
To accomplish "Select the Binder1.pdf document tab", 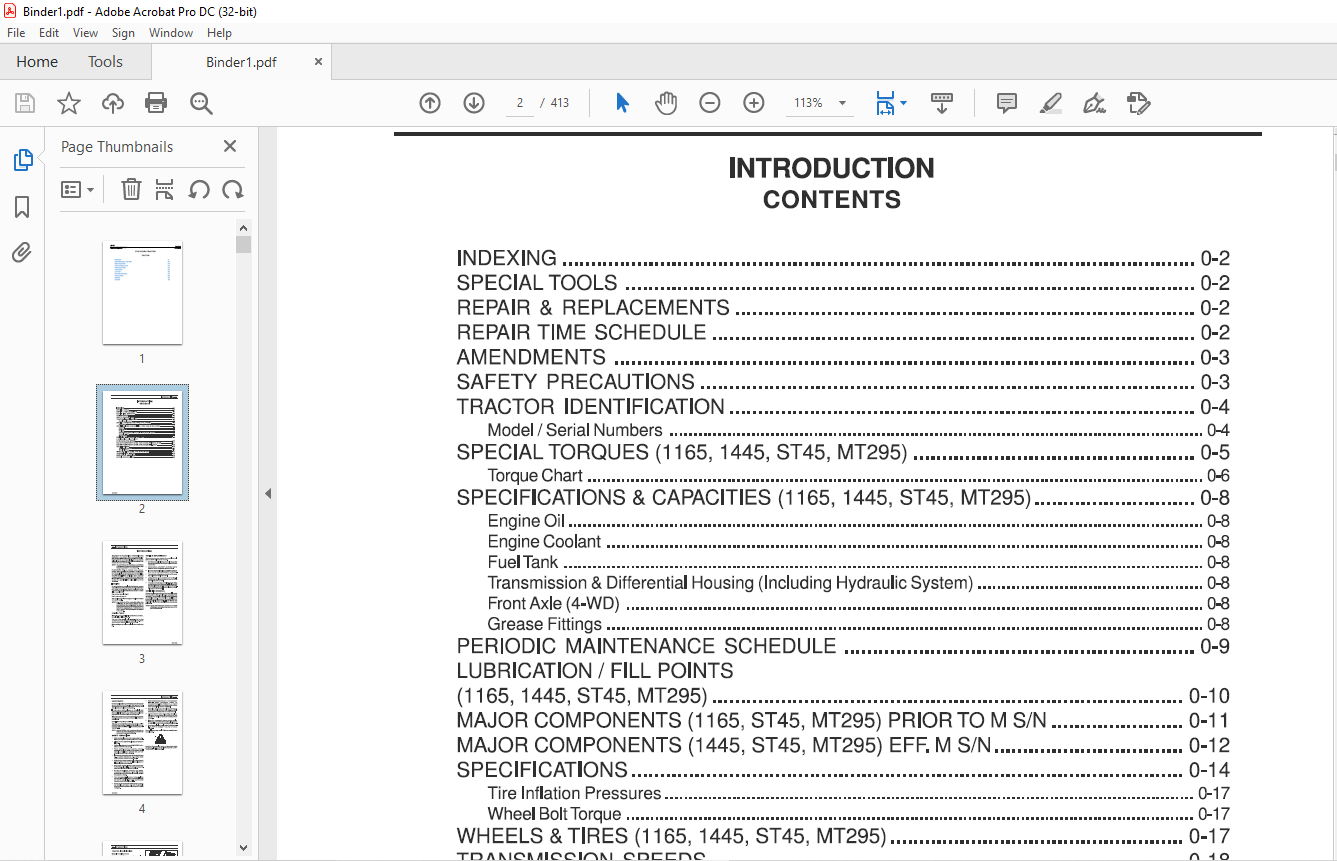I will [x=241, y=62].
